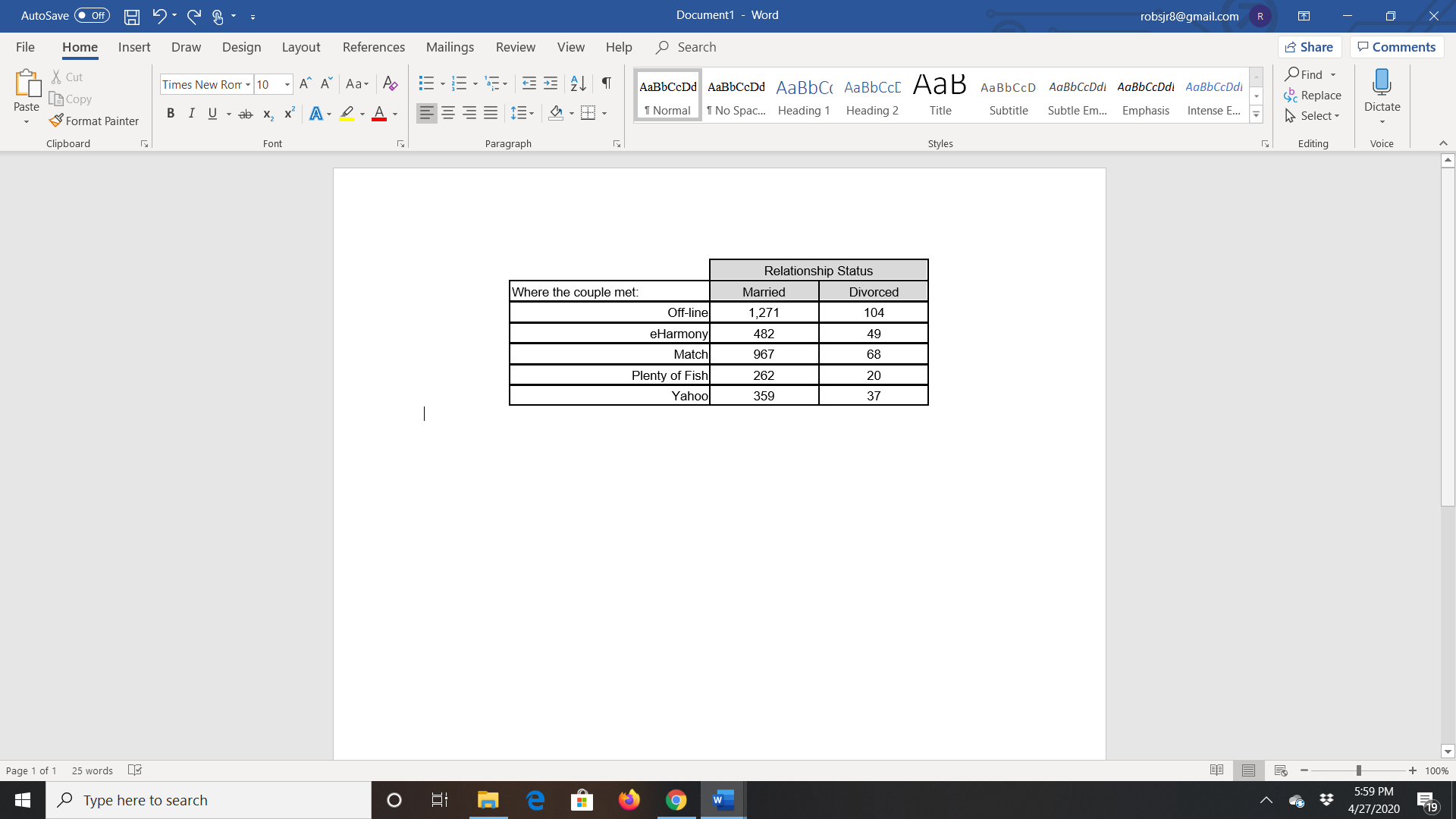Enable Read Mode from the status bar
The width and height of the screenshot is (1456, 819).
(x=1217, y=770)
